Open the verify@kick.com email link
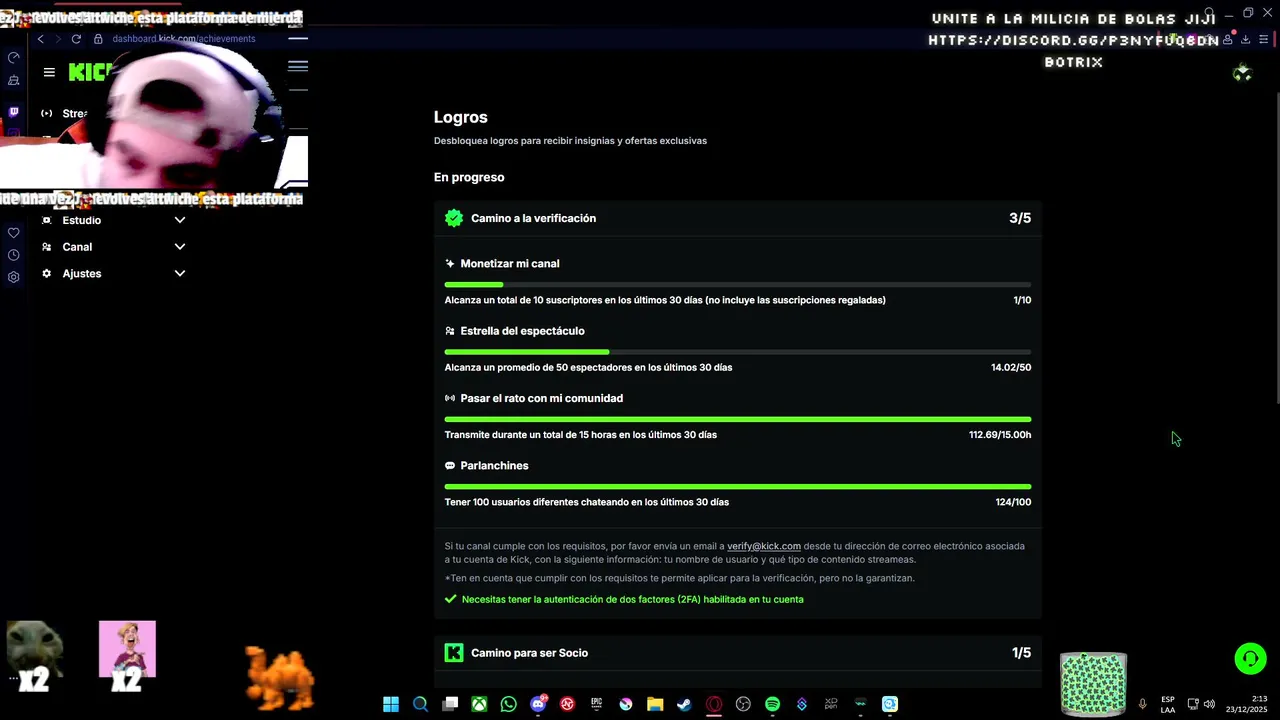This screenshot has height=720, width=1280. pos(764,546)
